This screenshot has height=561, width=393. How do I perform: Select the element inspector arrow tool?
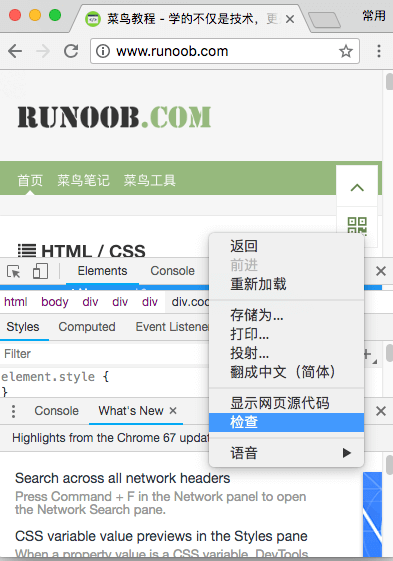14,271
